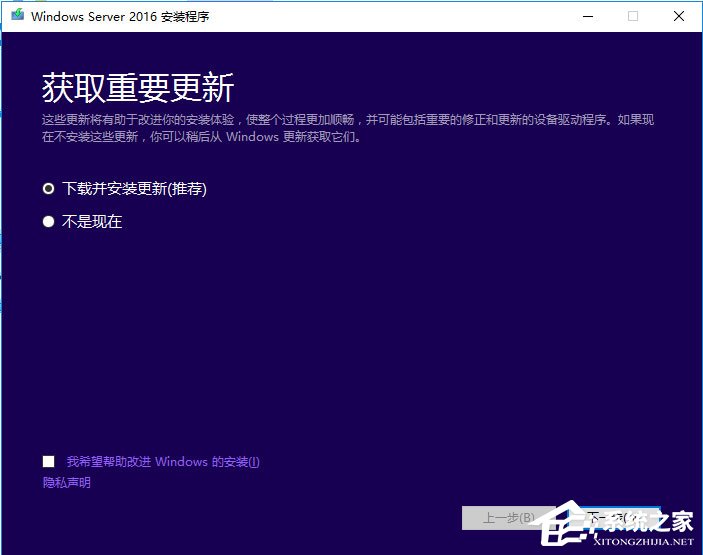This screenshot has height=555, width=703.
Task: Close the Windows Server 2016 setup window
Action: pyautogui.click(x=679, y=17)
